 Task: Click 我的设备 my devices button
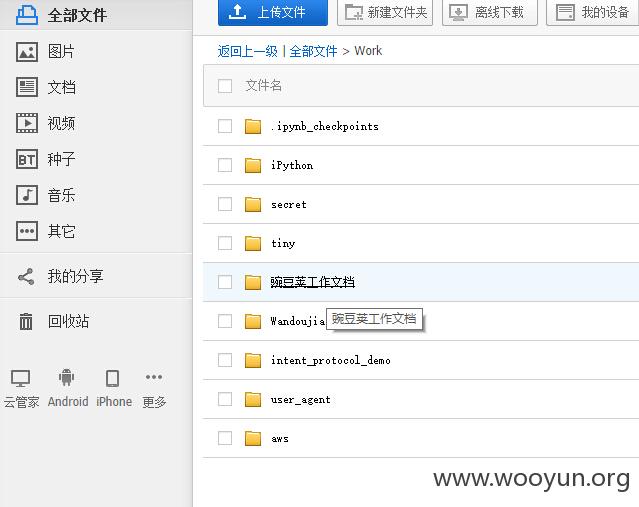(x=593, y=12)
